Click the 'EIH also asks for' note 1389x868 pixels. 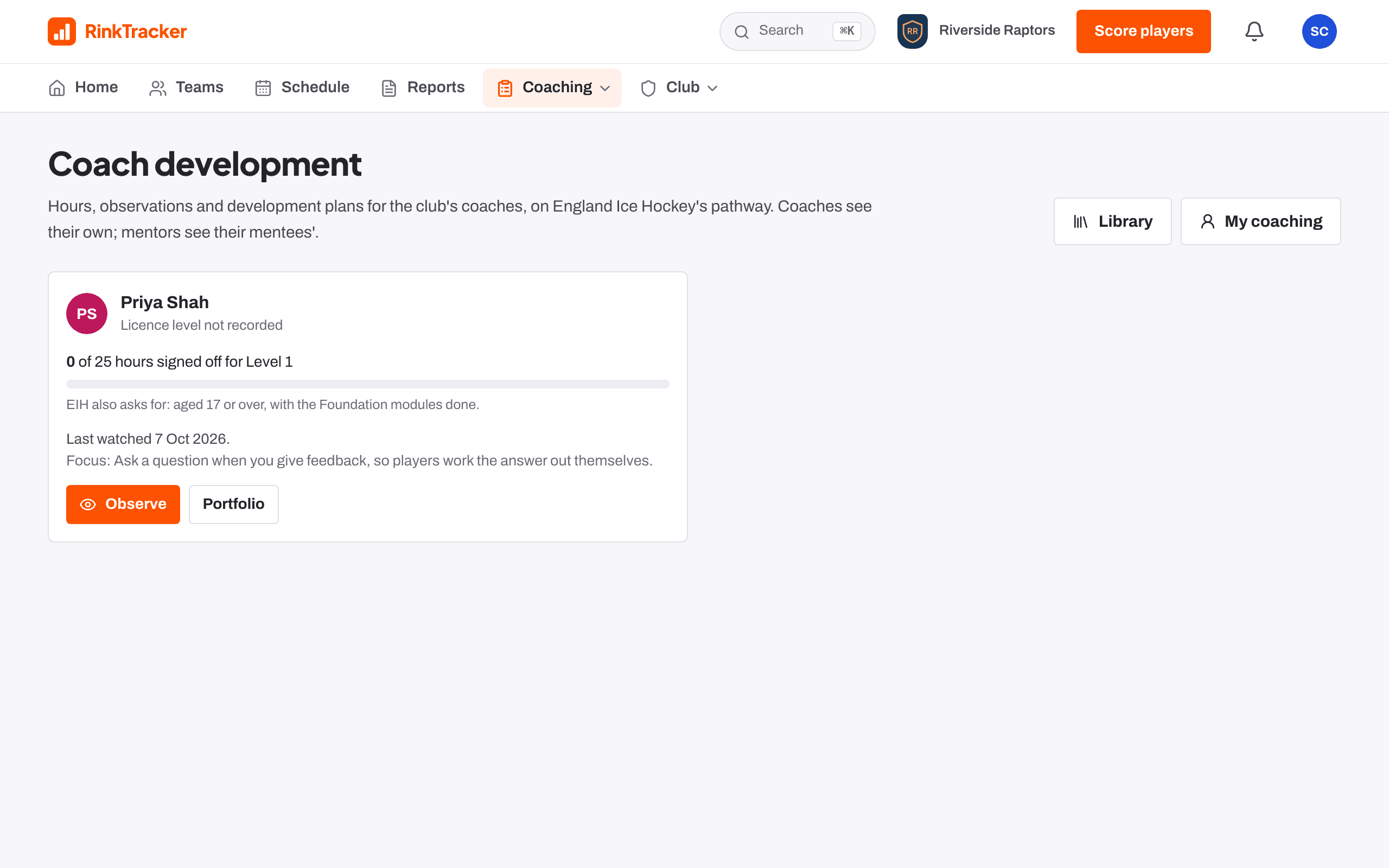coord(272,405)
